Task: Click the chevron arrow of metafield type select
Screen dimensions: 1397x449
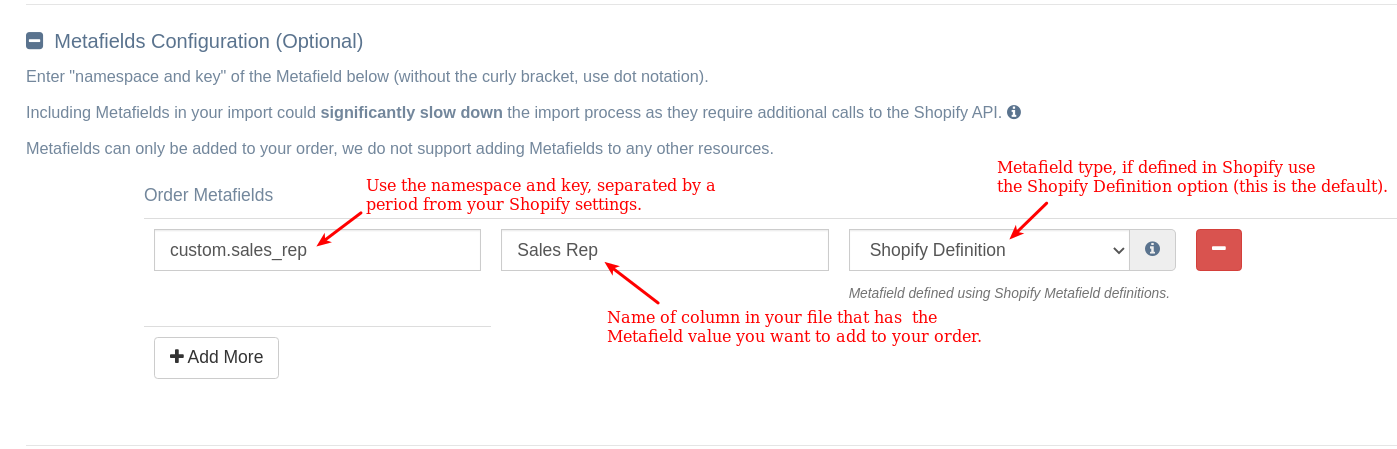Action: point(1119,251)
